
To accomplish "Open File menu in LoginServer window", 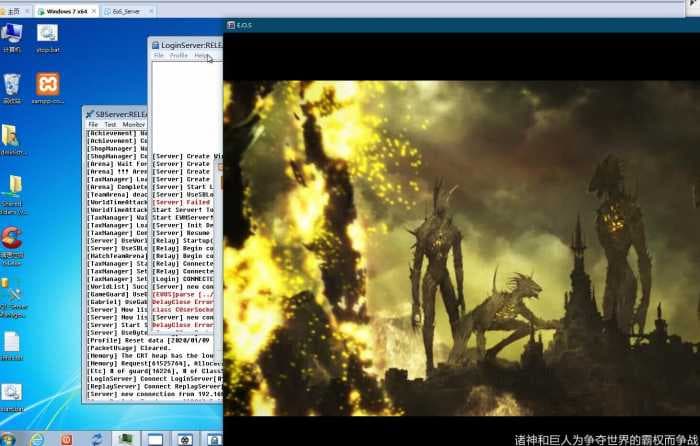I will point(158,55).
